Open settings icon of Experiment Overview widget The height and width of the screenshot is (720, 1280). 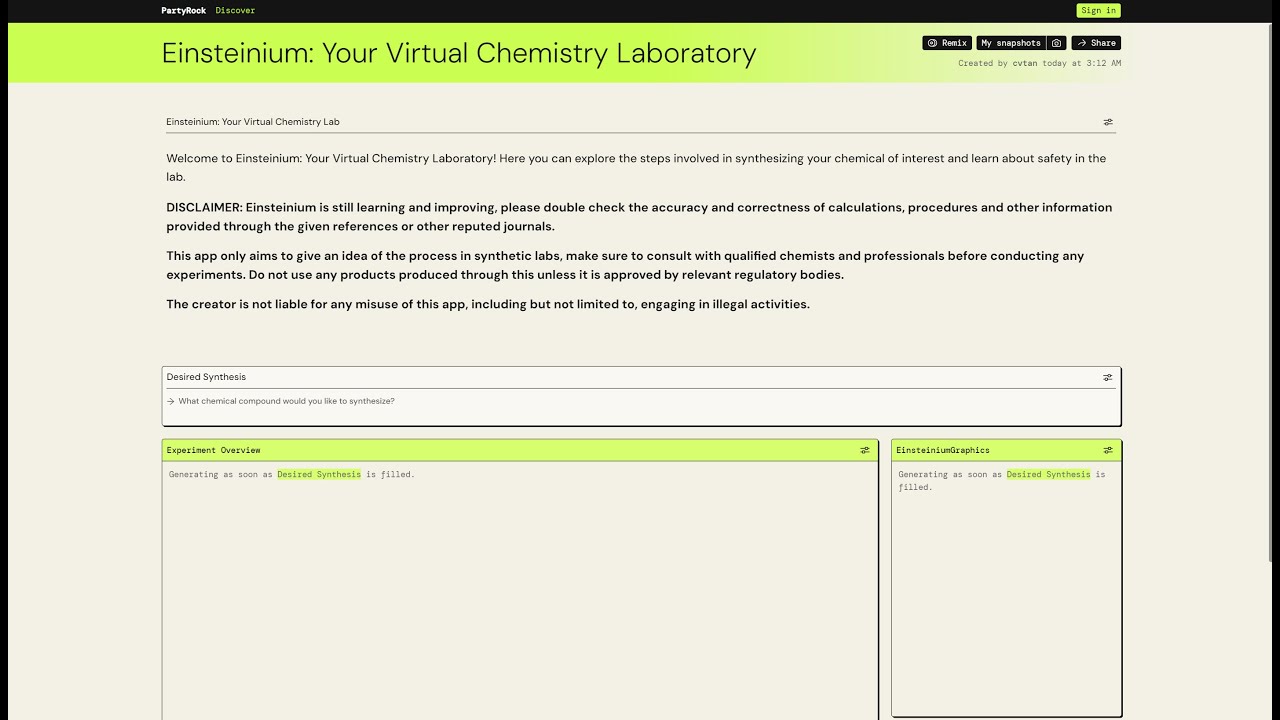[865, 450]
